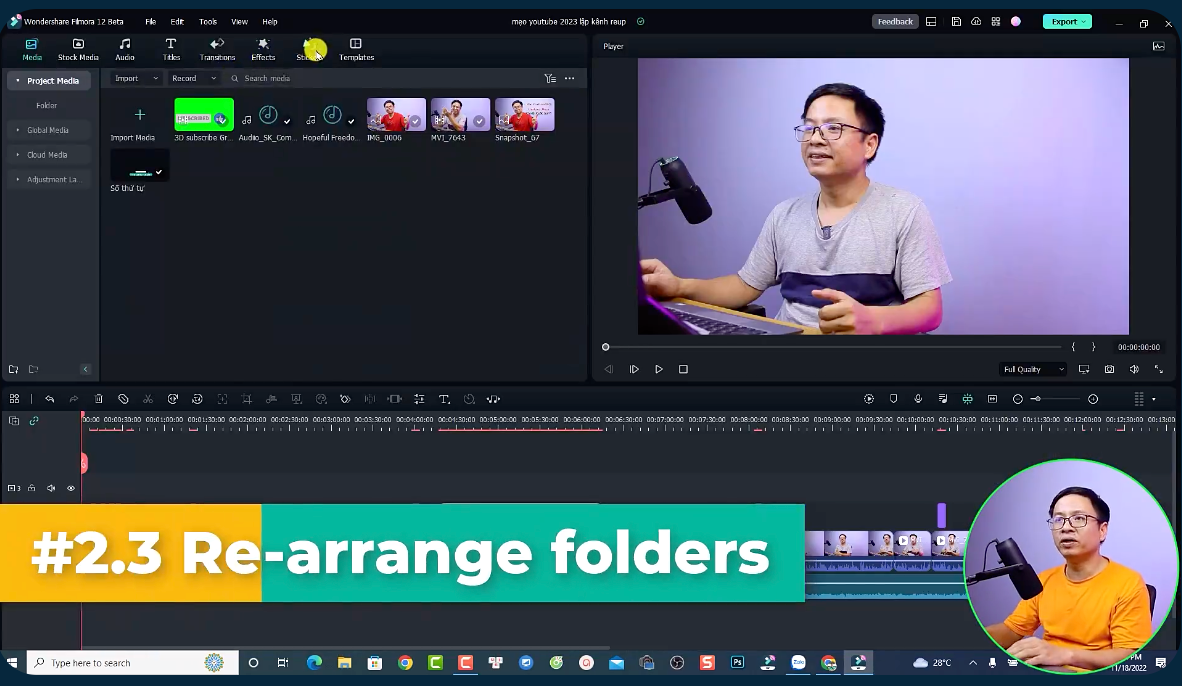
Task: Open the Full Quality dropdown
Action: coord(1033,369)
